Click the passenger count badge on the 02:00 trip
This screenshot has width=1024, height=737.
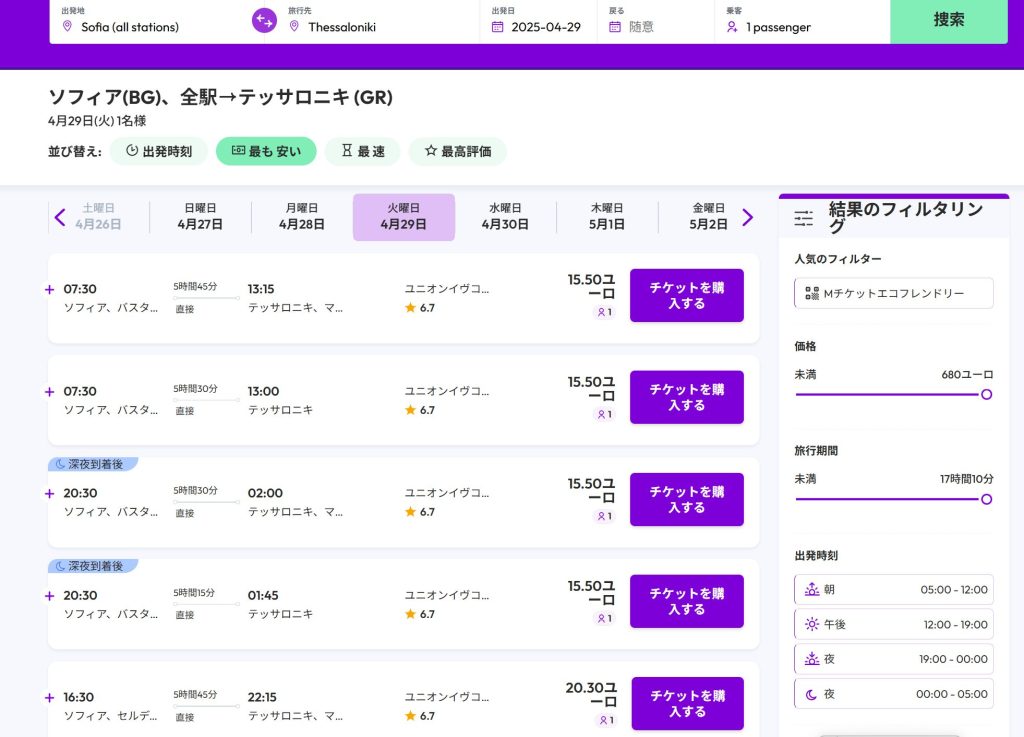tap(605, 516)
